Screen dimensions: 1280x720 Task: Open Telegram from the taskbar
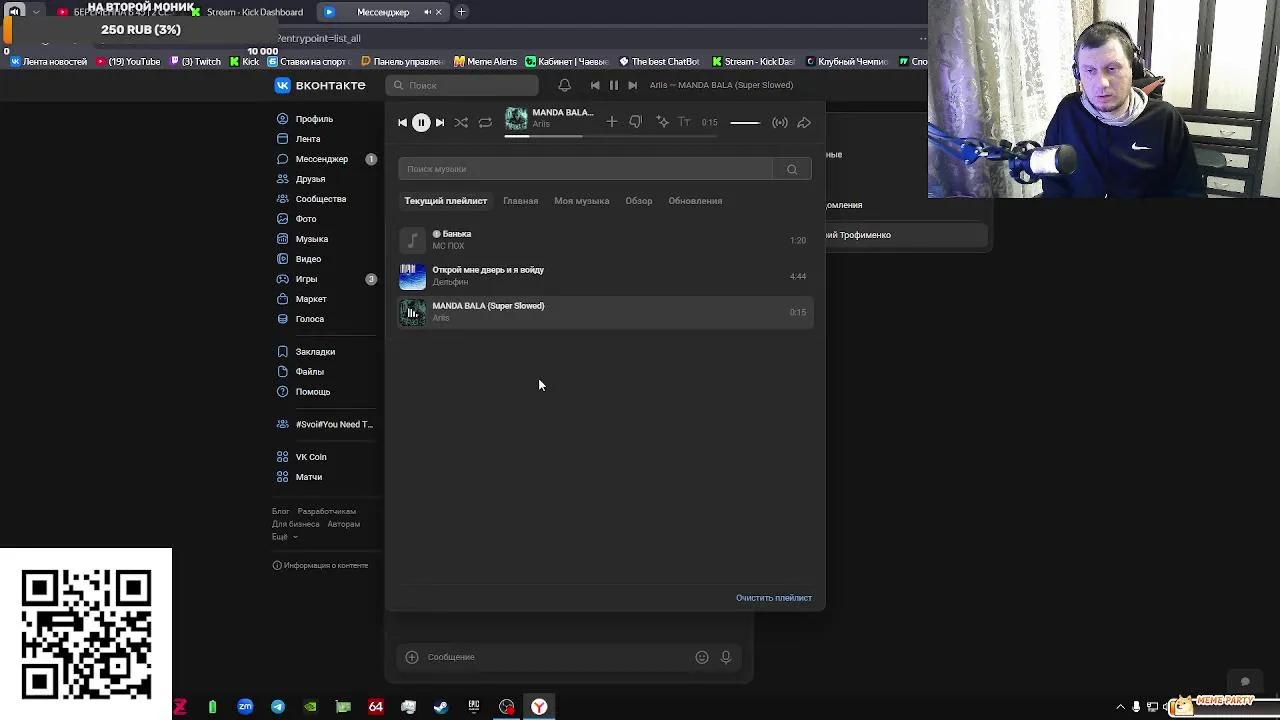[277, 708]
